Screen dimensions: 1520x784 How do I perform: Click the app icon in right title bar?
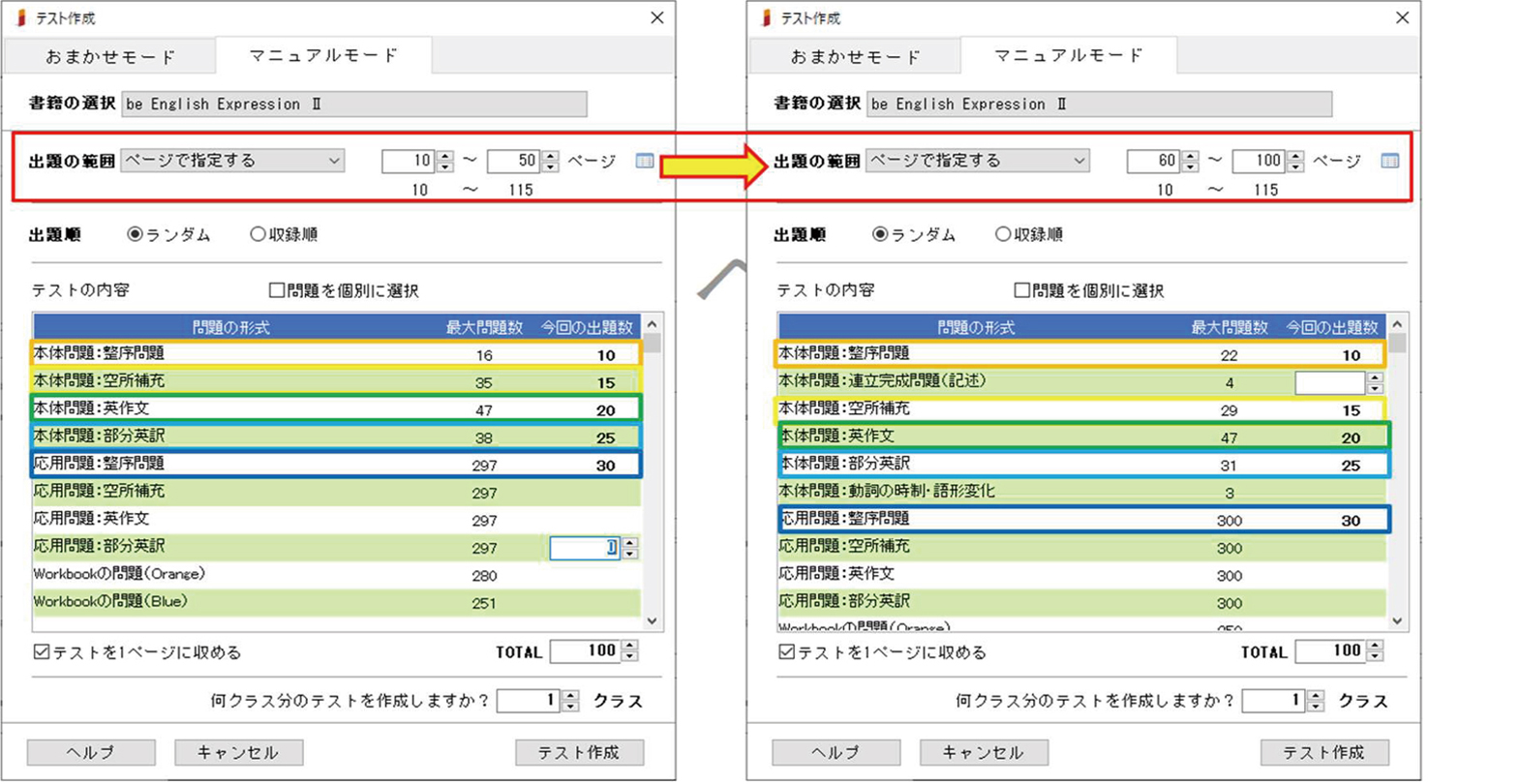[x=767, y=18]
